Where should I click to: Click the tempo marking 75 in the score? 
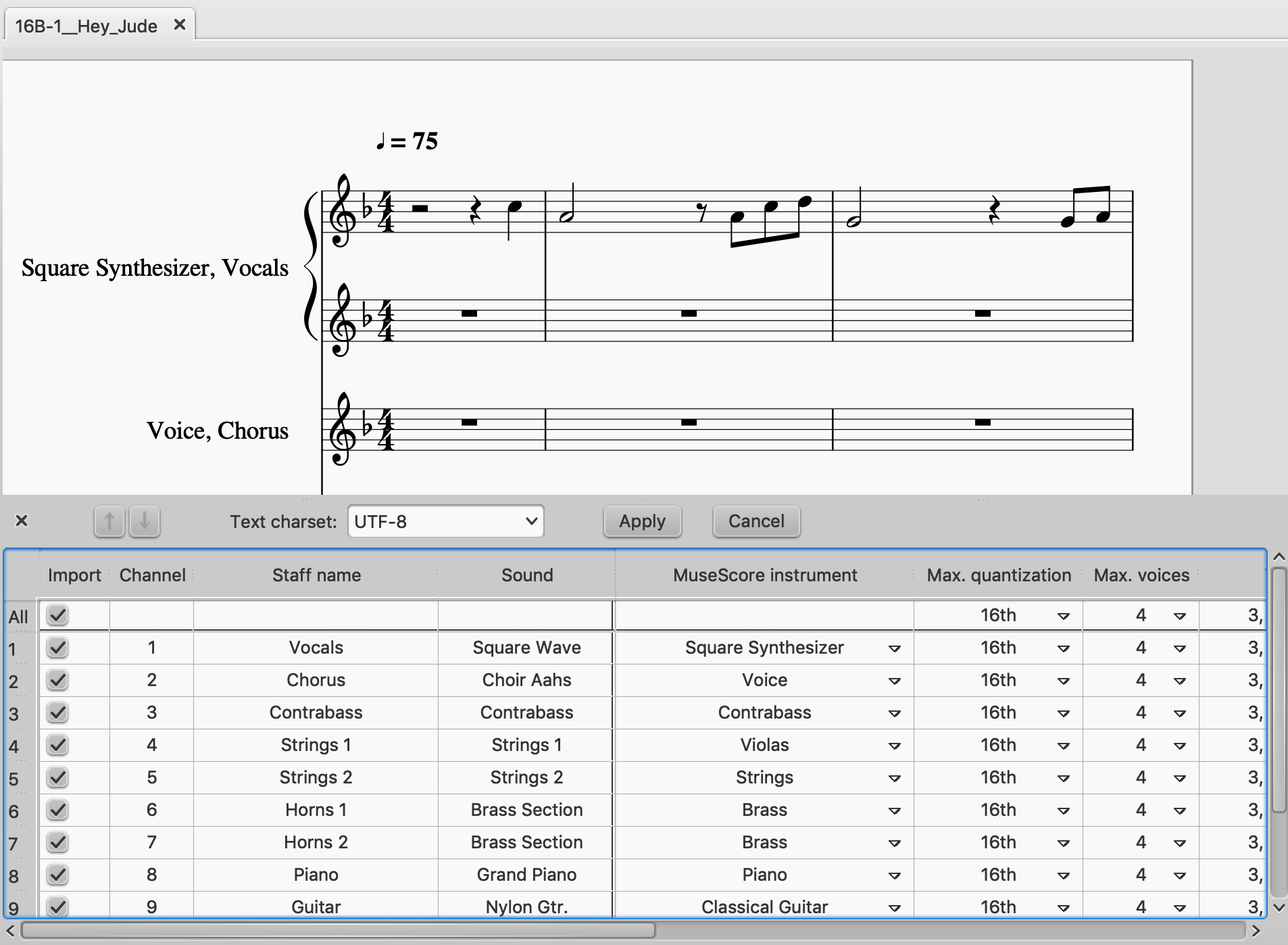pyautogui.click(x=407, y=141)
